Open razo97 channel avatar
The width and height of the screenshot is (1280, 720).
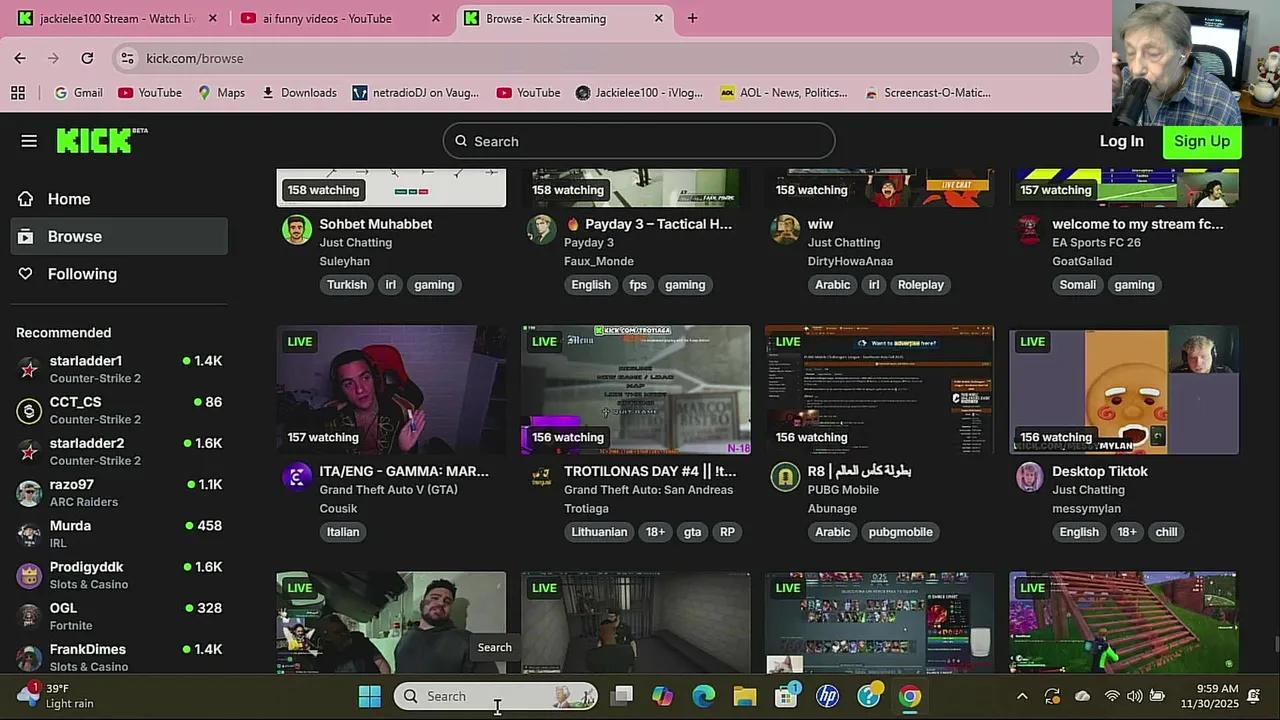coord(30,493)
